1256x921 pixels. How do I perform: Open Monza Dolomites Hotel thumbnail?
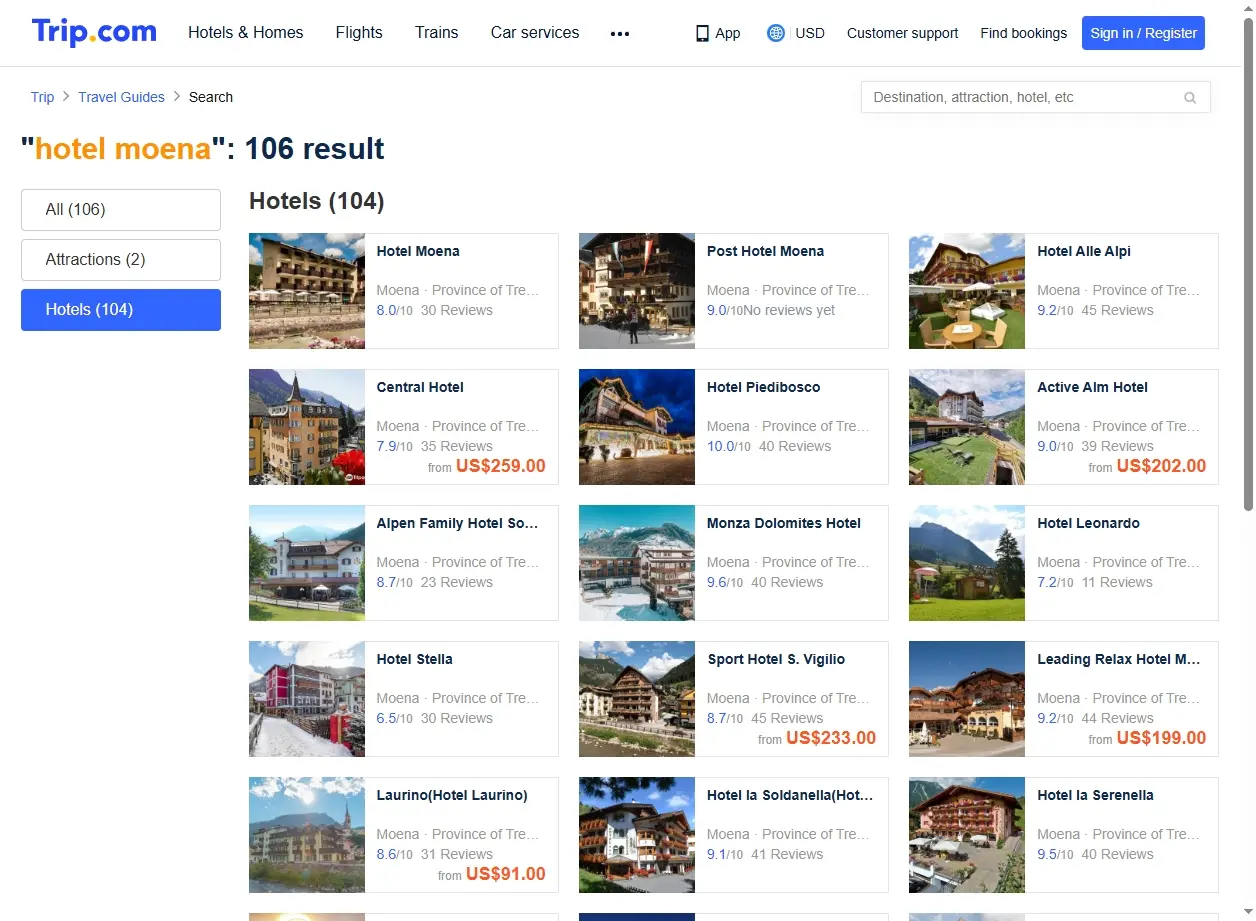pyautogui.click(x=637, y=563)
